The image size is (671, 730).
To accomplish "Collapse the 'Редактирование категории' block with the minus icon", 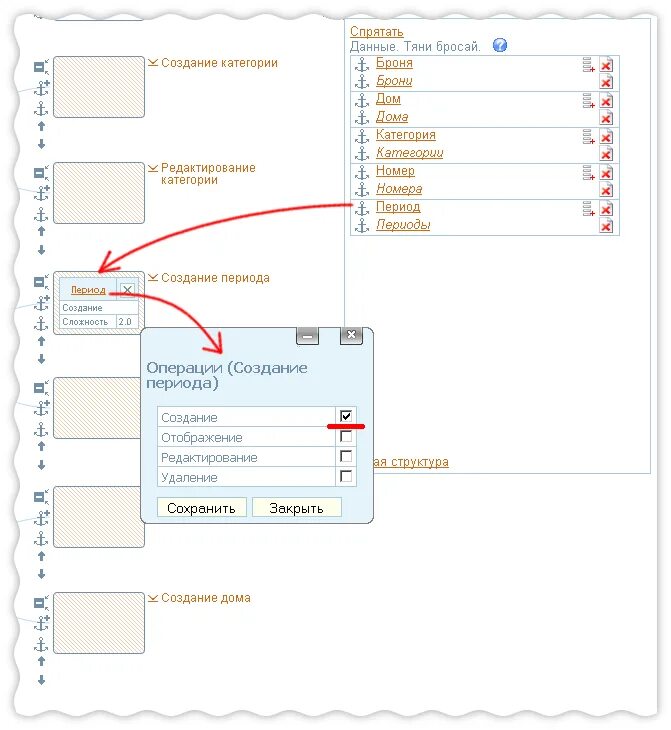I will (40, 173).
